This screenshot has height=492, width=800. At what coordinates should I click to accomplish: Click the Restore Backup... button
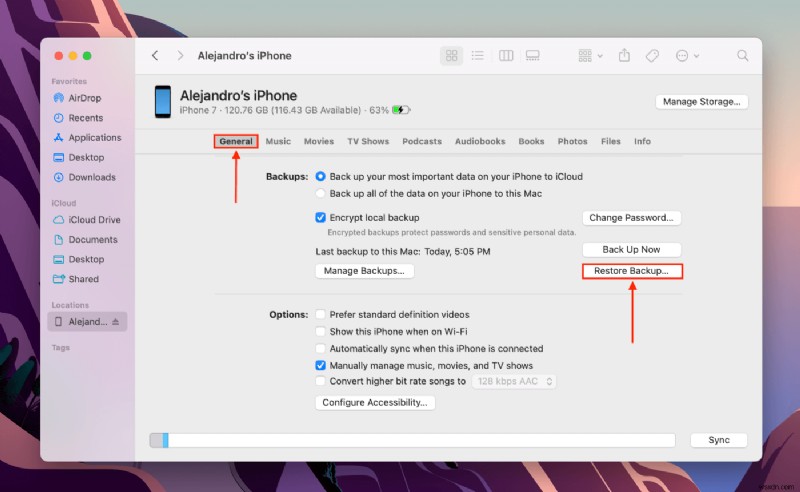(632, 271)
